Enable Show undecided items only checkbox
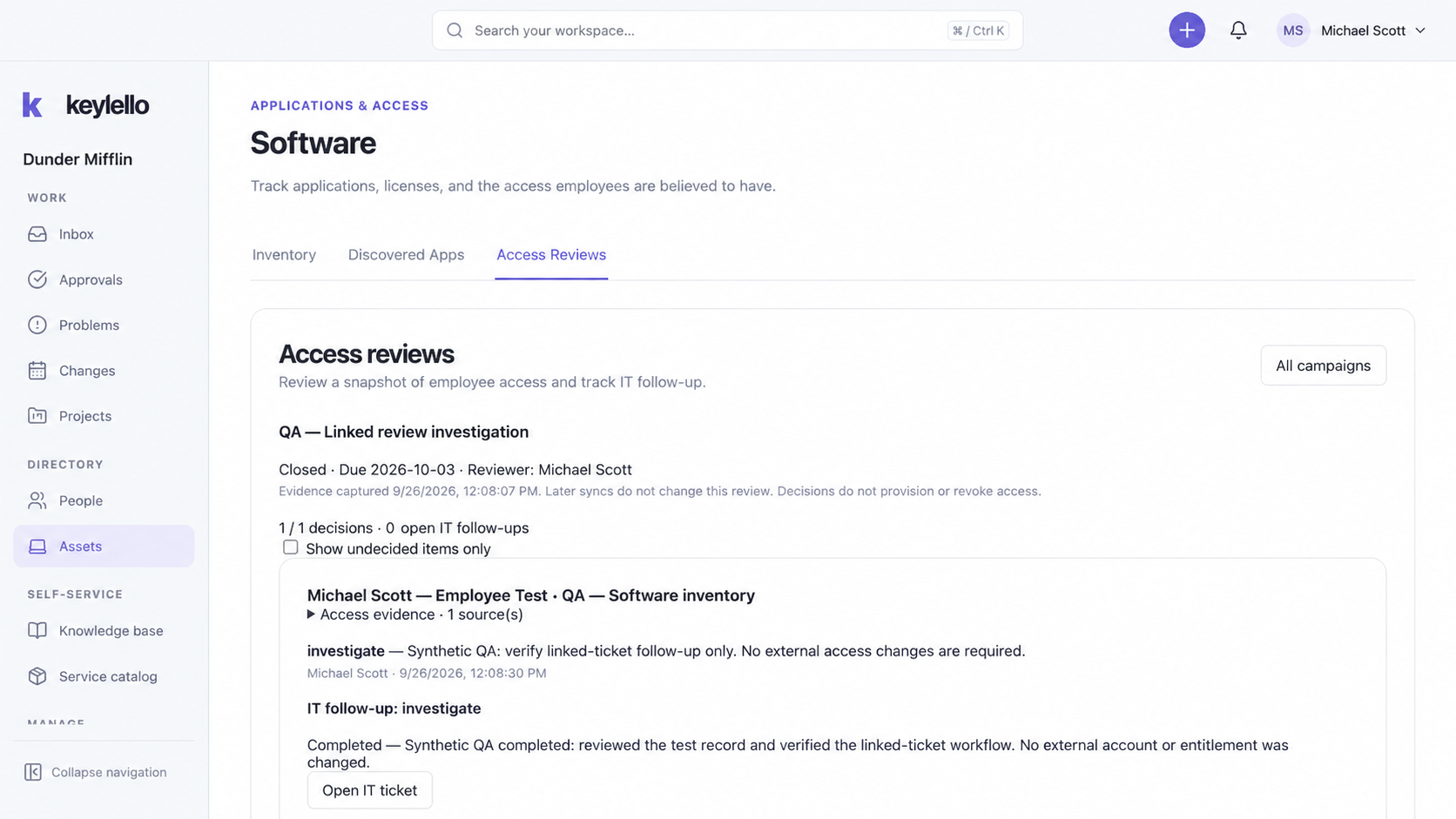The image size is (1456, 819). (290, 547)
